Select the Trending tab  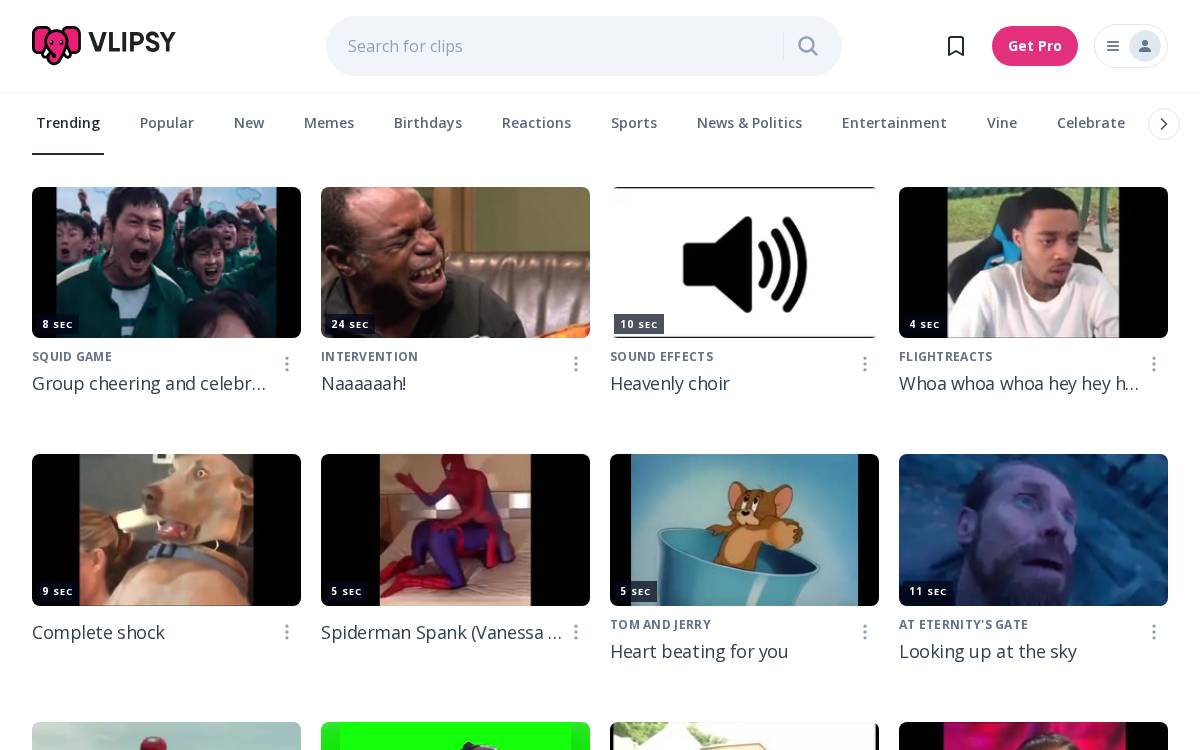coord(68,123)
